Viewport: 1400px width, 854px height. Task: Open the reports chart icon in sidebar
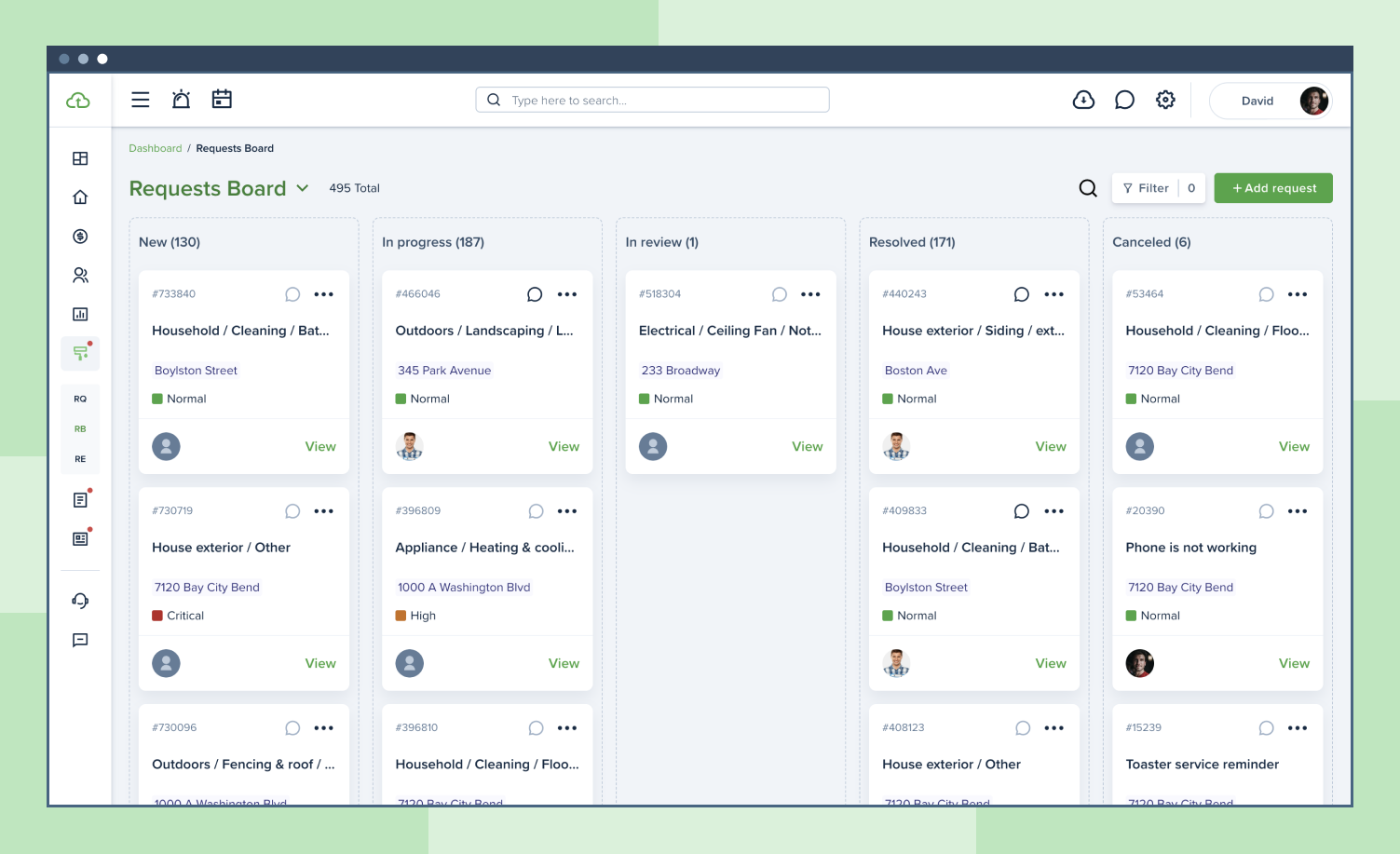80,315
